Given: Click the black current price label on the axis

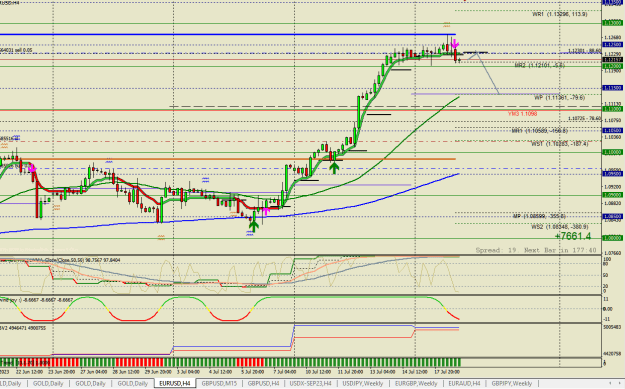Looking at the screenshot, I should [612, 60].
